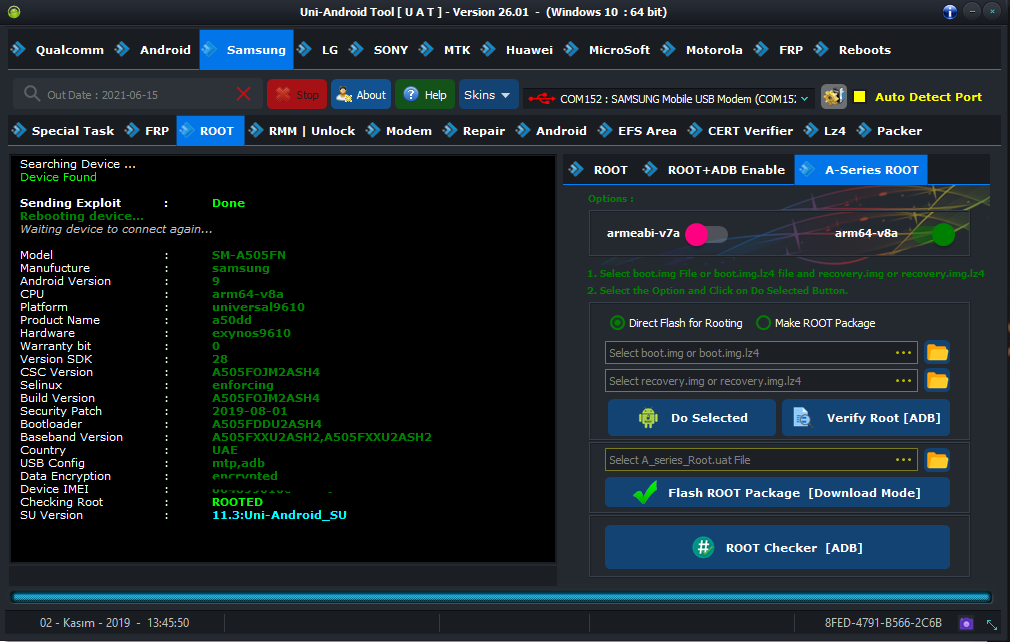The width and height of the screenshot is (1010, 642).
Task: Click the device manager icon next to port list
Action: pos(833,97)
